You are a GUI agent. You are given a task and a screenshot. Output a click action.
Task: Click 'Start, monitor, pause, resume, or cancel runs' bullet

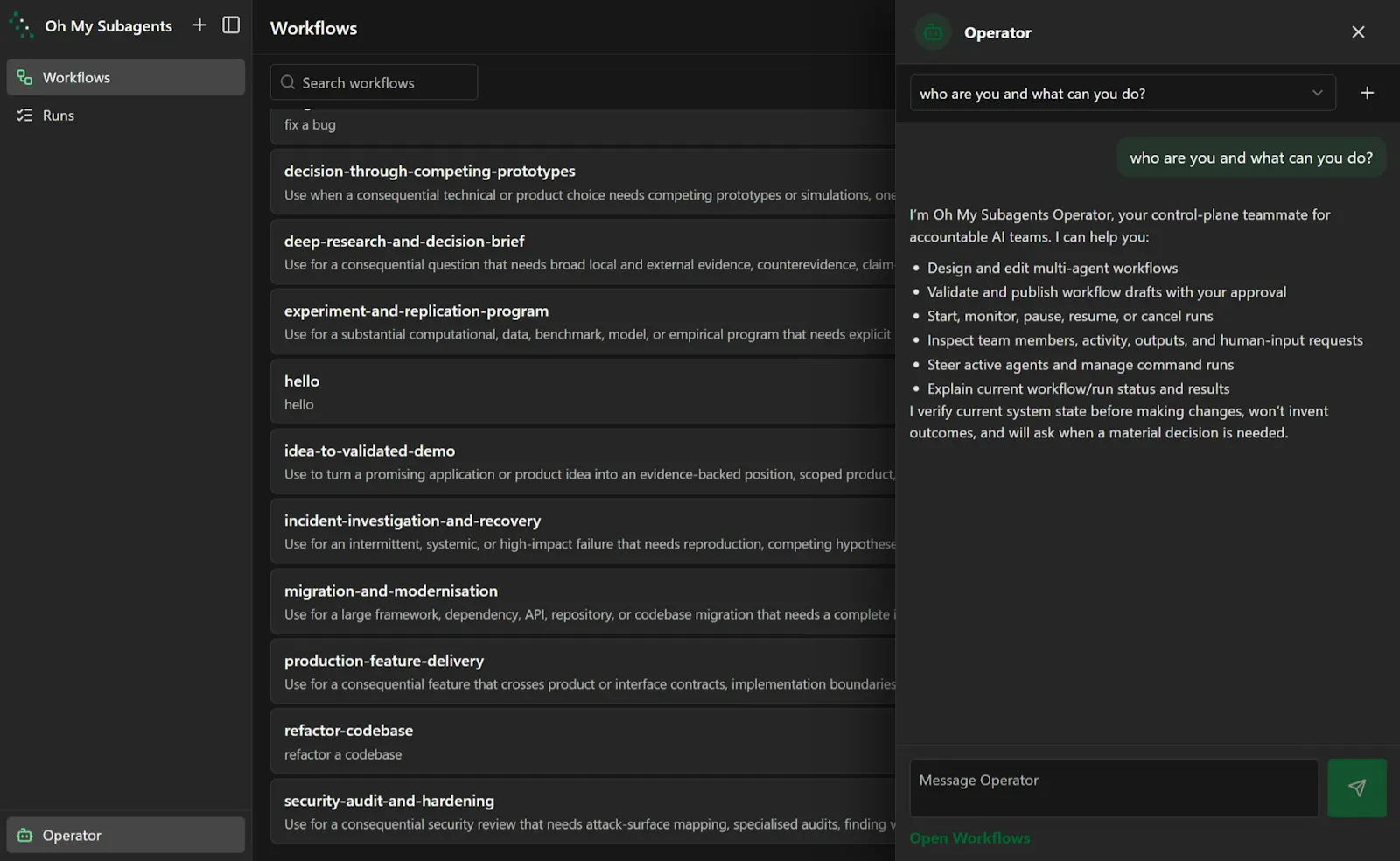(x=1070, y=316)
